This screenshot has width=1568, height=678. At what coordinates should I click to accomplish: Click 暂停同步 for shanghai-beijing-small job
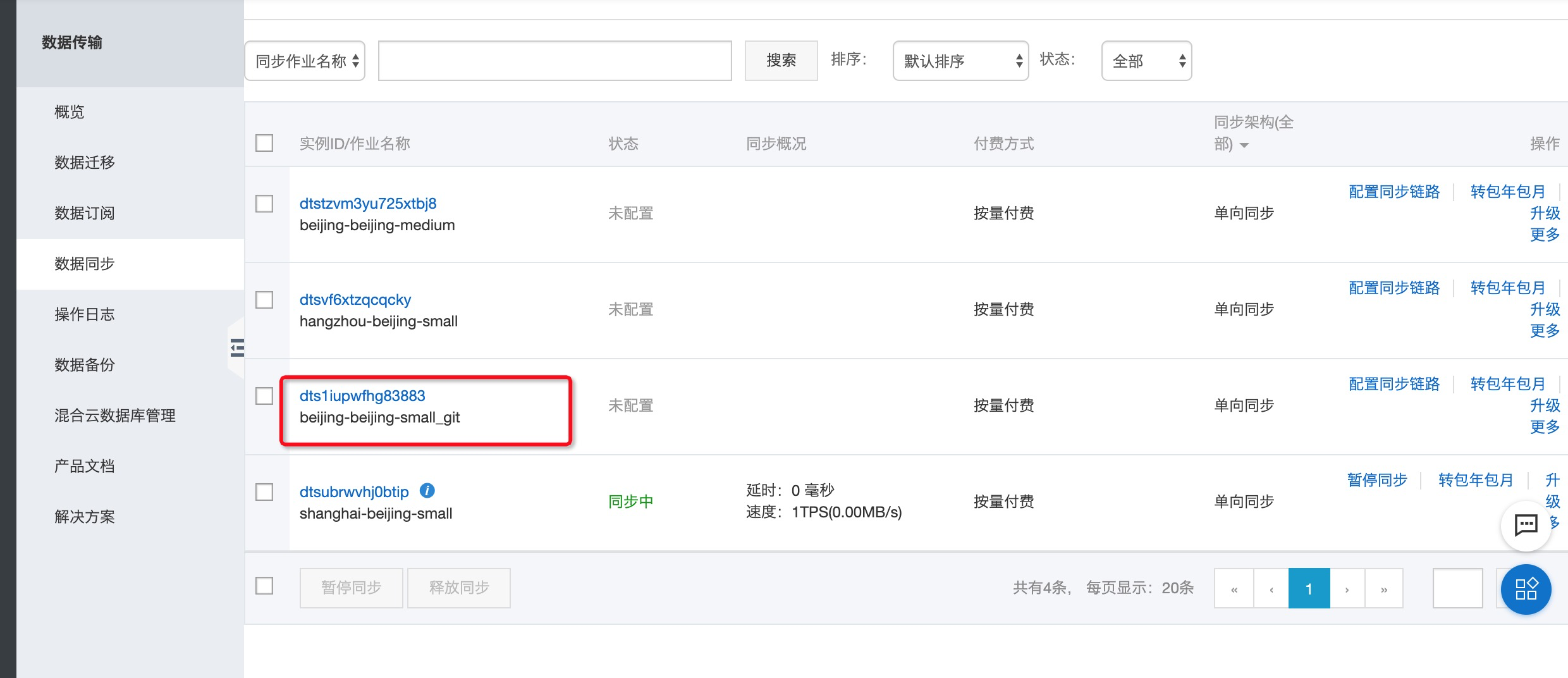click(1377, 480)
